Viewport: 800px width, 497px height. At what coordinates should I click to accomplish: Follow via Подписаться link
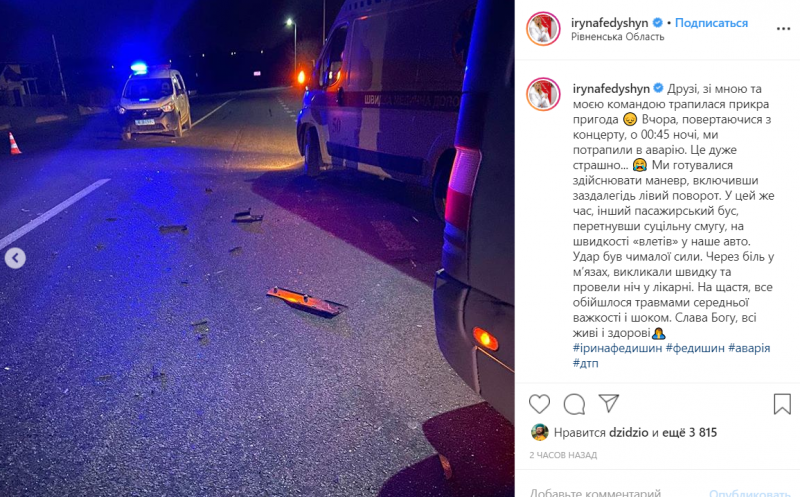tap(711, 23)
